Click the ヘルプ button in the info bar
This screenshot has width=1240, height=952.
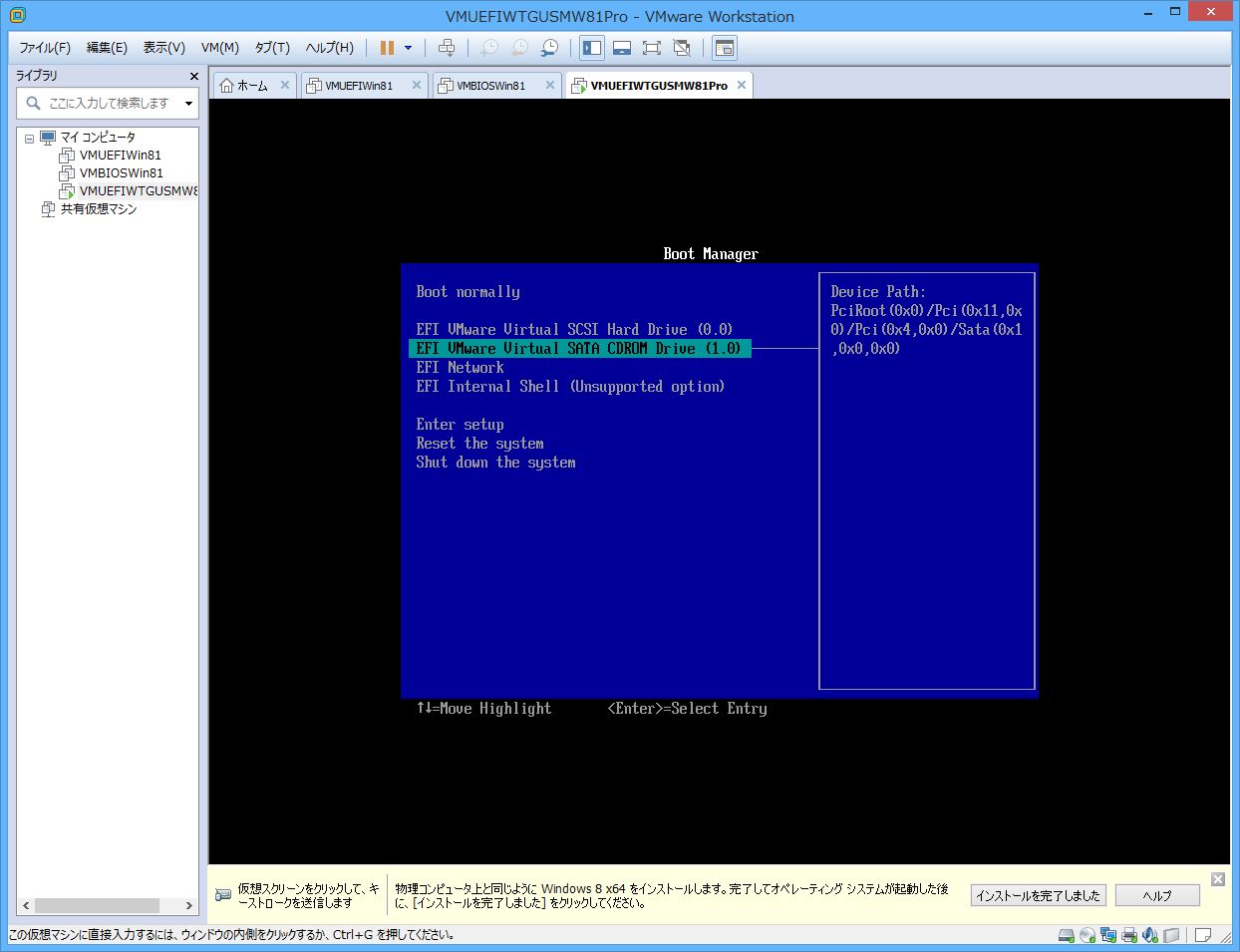[1156, 896]
